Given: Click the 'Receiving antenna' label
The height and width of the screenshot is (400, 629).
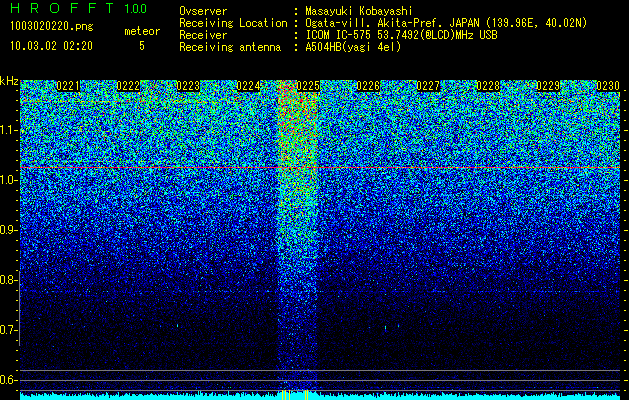Looking at the screenshot, I should pyautogui.click(x=230, y=47).
